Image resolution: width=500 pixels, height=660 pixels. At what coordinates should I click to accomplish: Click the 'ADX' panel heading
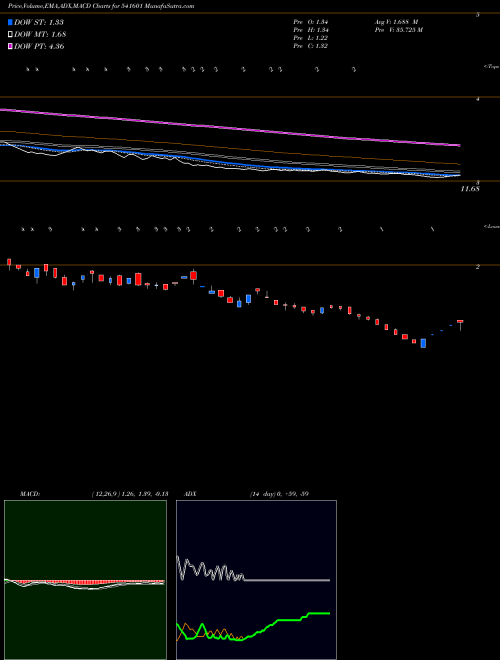(x=191, y=494)
